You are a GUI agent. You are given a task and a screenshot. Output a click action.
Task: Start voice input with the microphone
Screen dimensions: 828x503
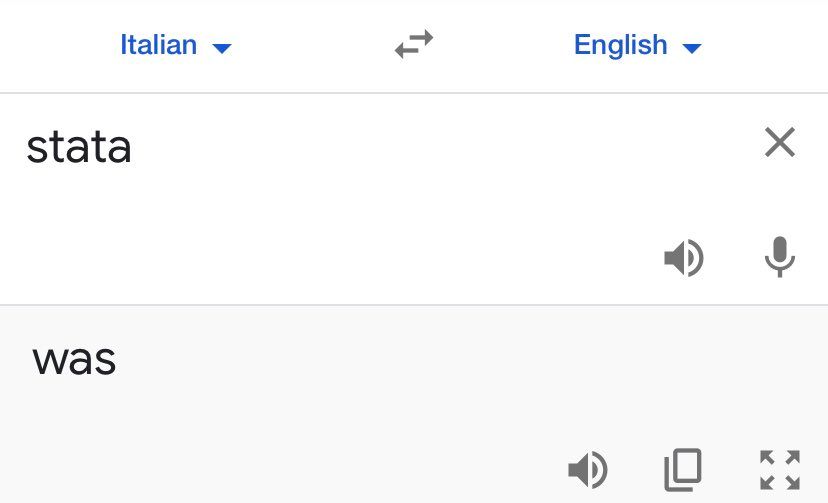coord(779,258)
